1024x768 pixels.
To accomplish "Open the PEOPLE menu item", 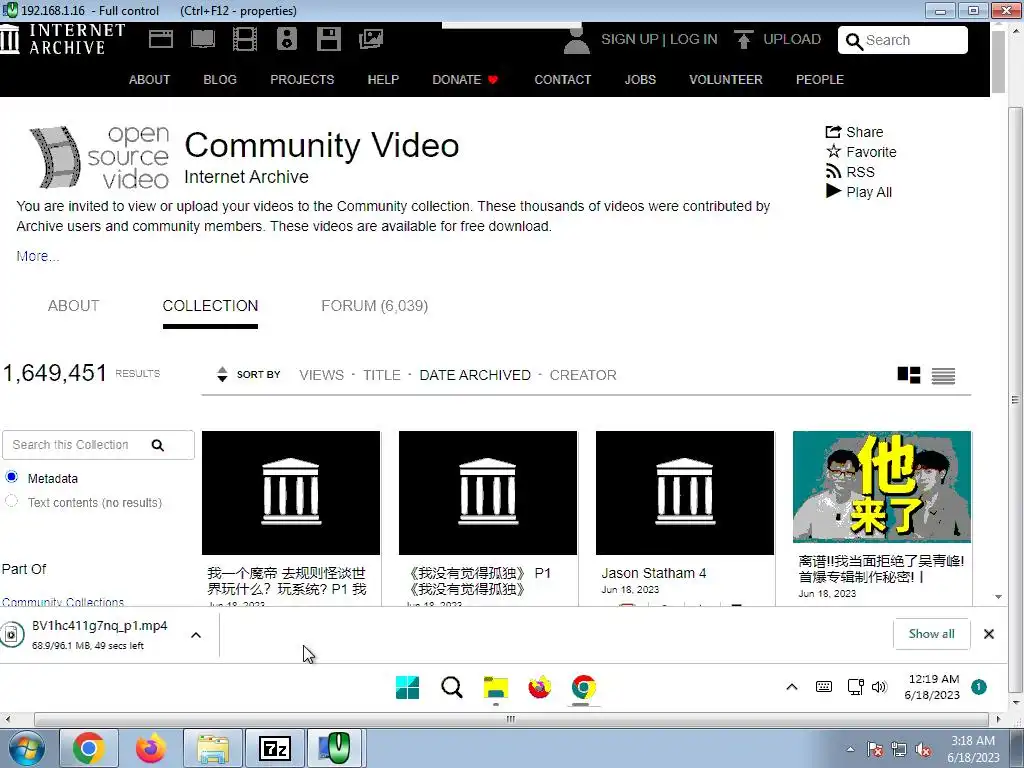I will pos(820,80).
